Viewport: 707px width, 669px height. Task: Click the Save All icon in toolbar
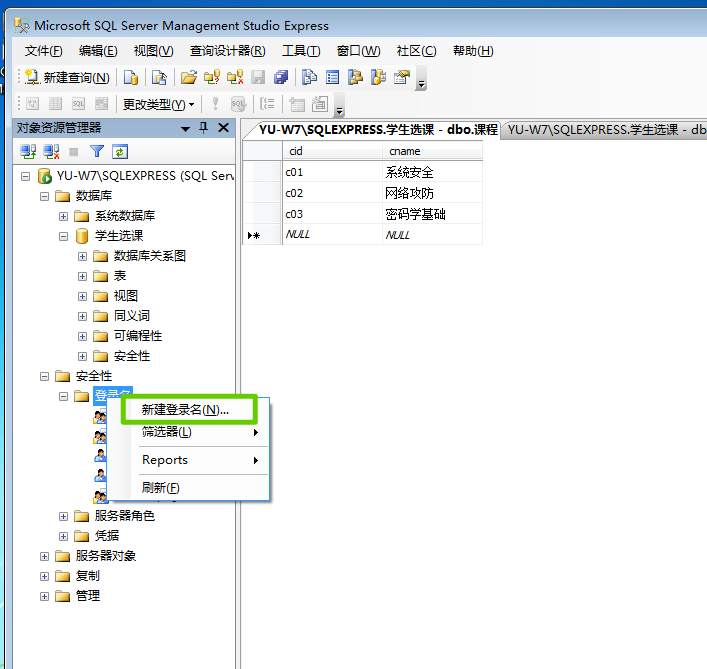(x=280, y=78)
